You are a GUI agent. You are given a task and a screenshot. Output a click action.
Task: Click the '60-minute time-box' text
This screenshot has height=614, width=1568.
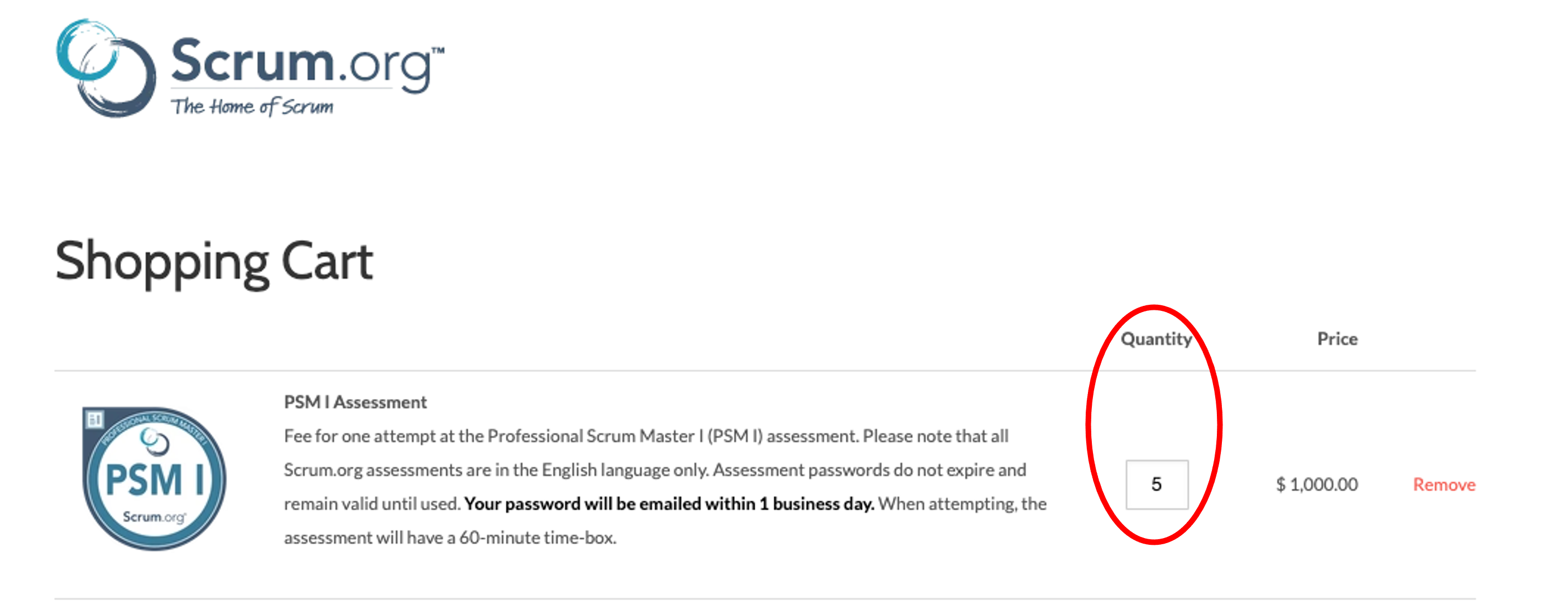(x=537, y=538)
